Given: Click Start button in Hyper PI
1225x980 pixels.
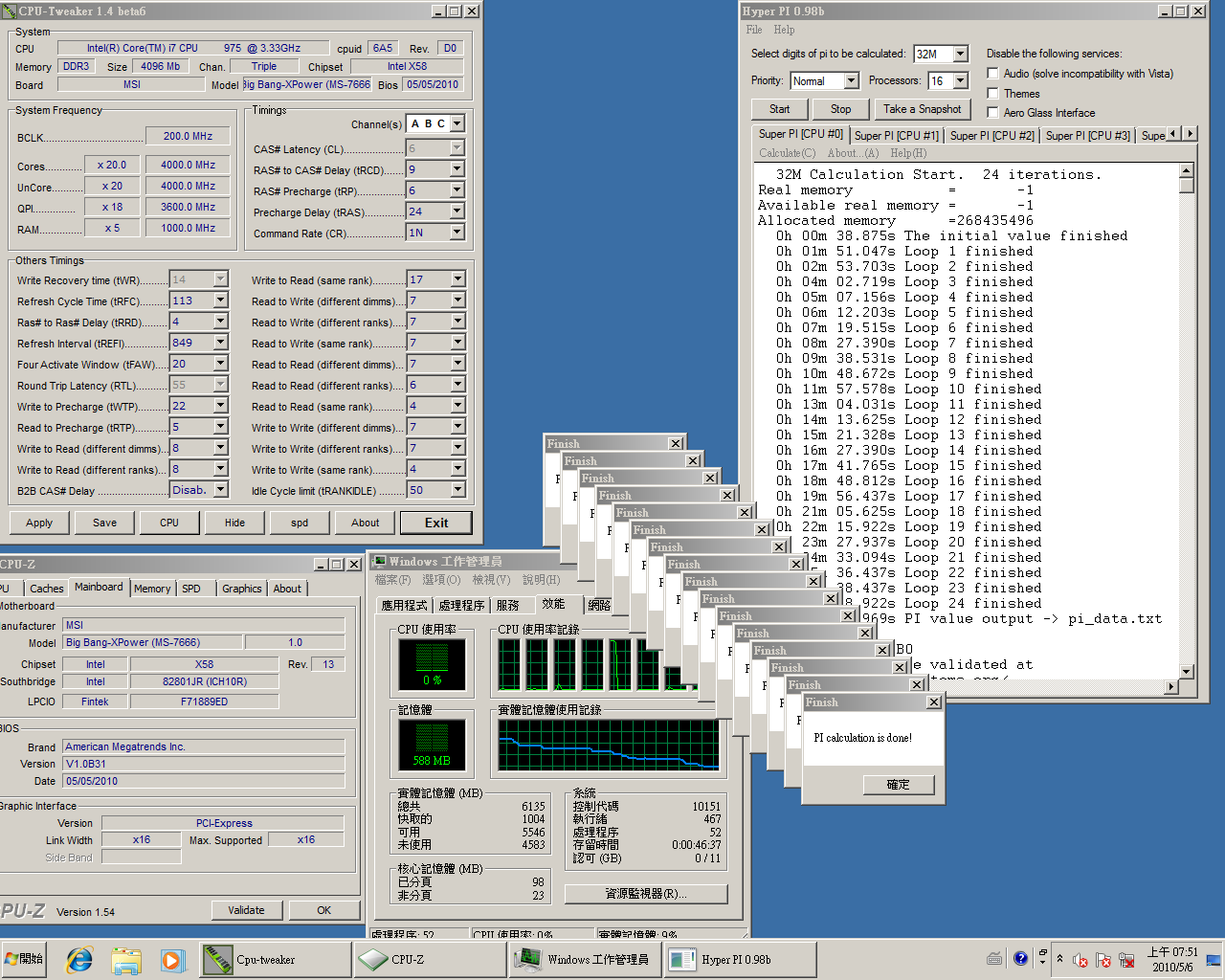Looking at the screenshot, I should [x=780, y=109].
